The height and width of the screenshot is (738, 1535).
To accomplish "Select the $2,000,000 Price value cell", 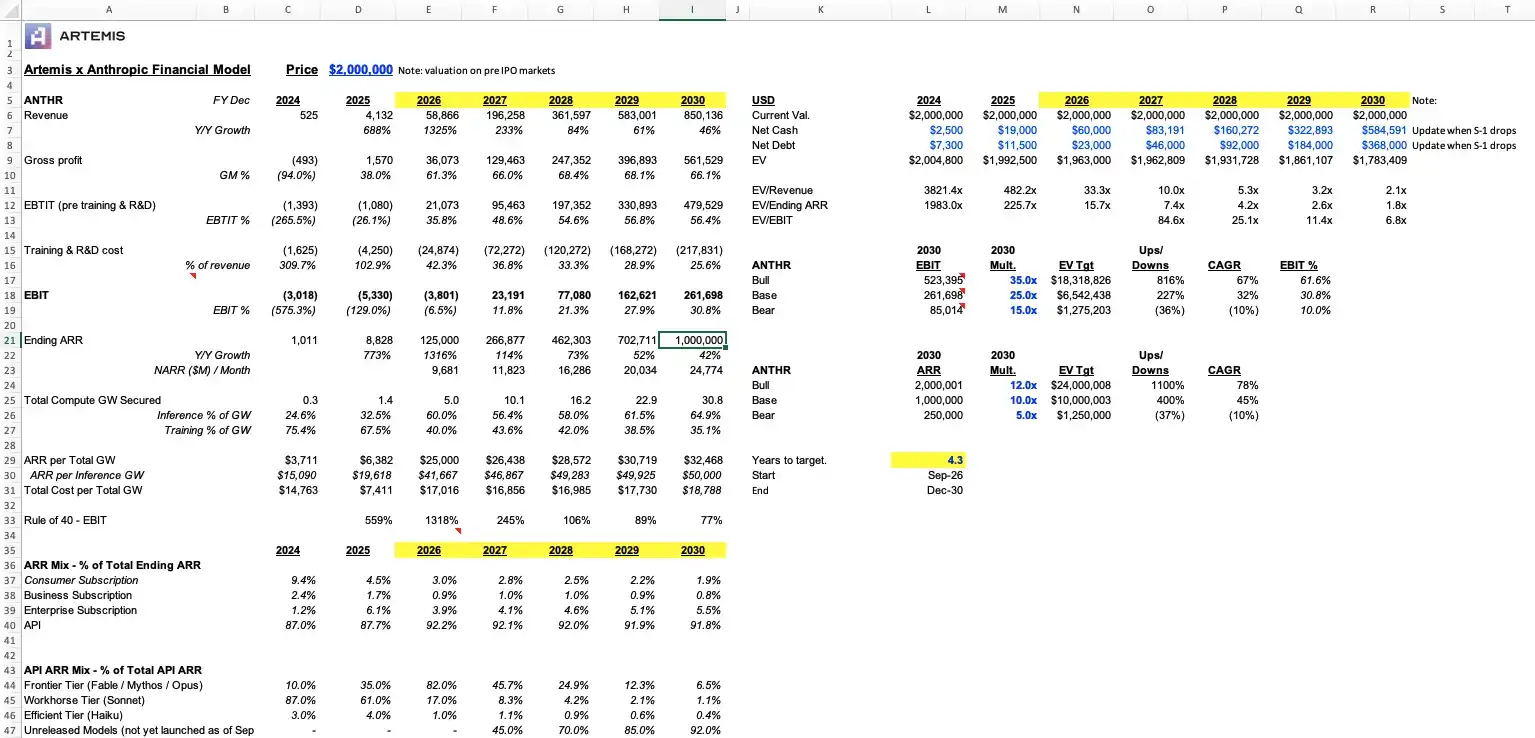I will pos(360,70).
